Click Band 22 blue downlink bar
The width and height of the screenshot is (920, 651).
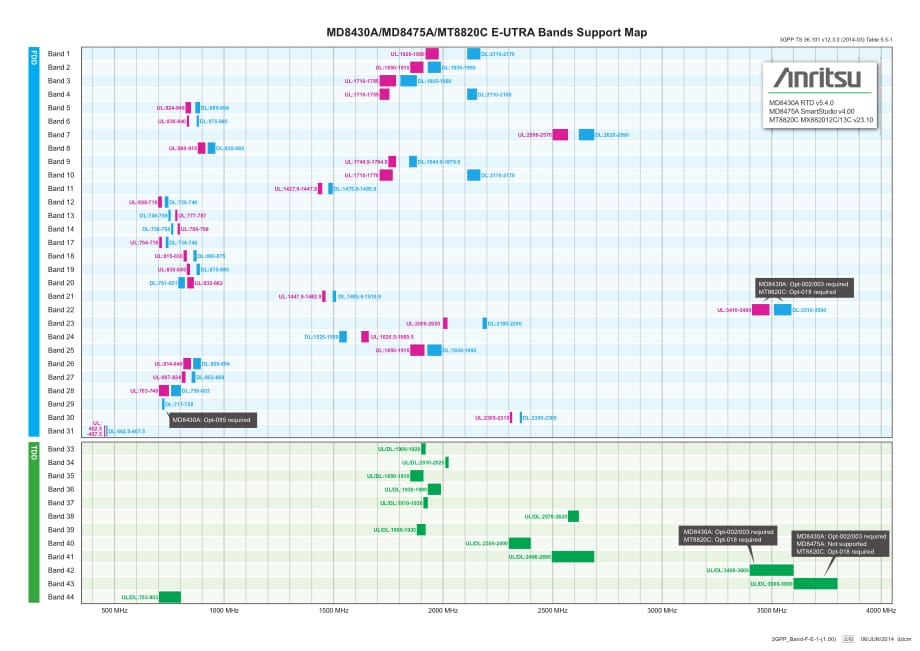782,310
